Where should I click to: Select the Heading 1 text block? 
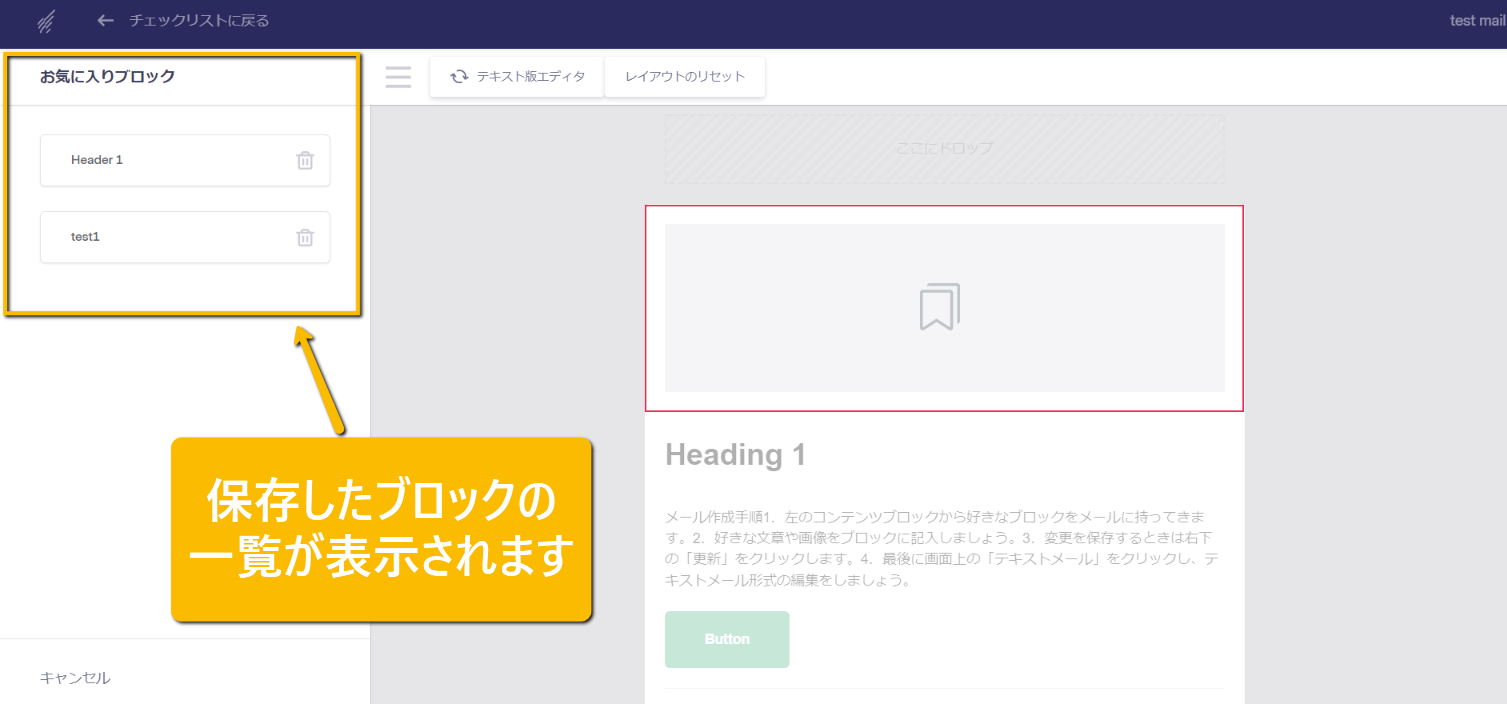(x=735, y=455)
